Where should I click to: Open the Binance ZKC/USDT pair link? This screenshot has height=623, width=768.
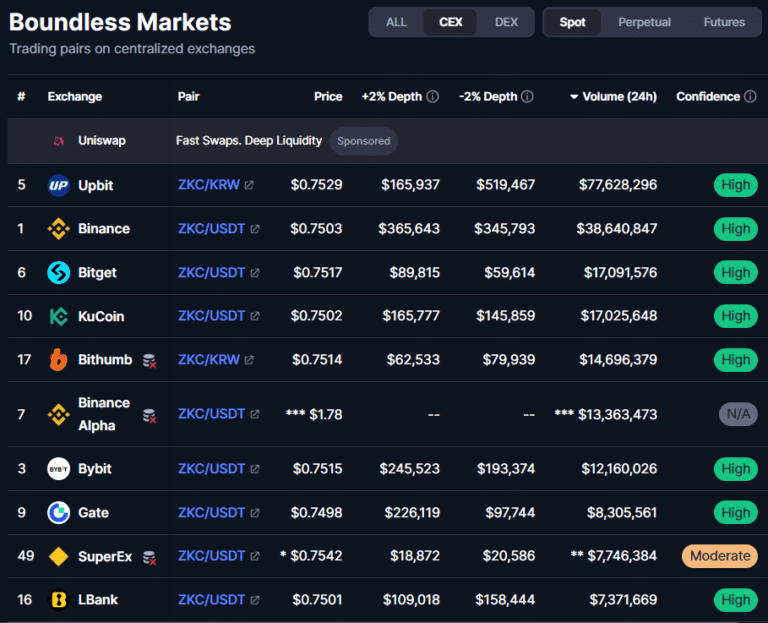(x=211, y=229)
